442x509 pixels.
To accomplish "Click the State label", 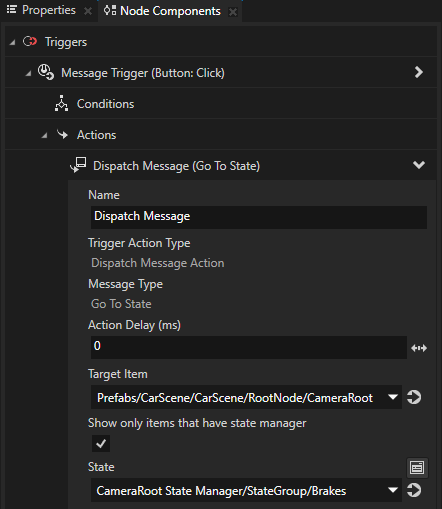I will (101, 467).
